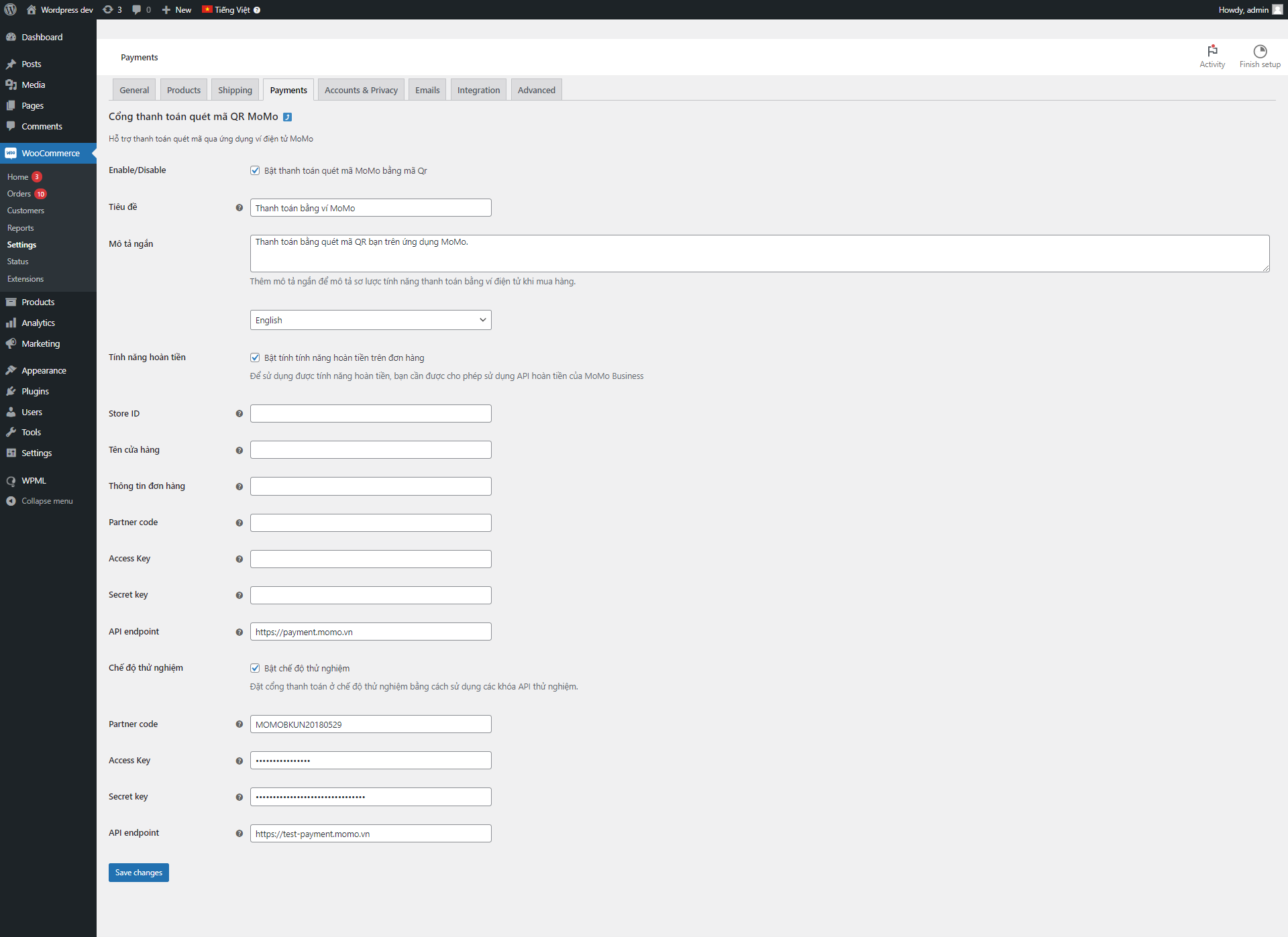
Task: Click the help icon for Thông tin đơn hàng
Action: click(239, 486)
